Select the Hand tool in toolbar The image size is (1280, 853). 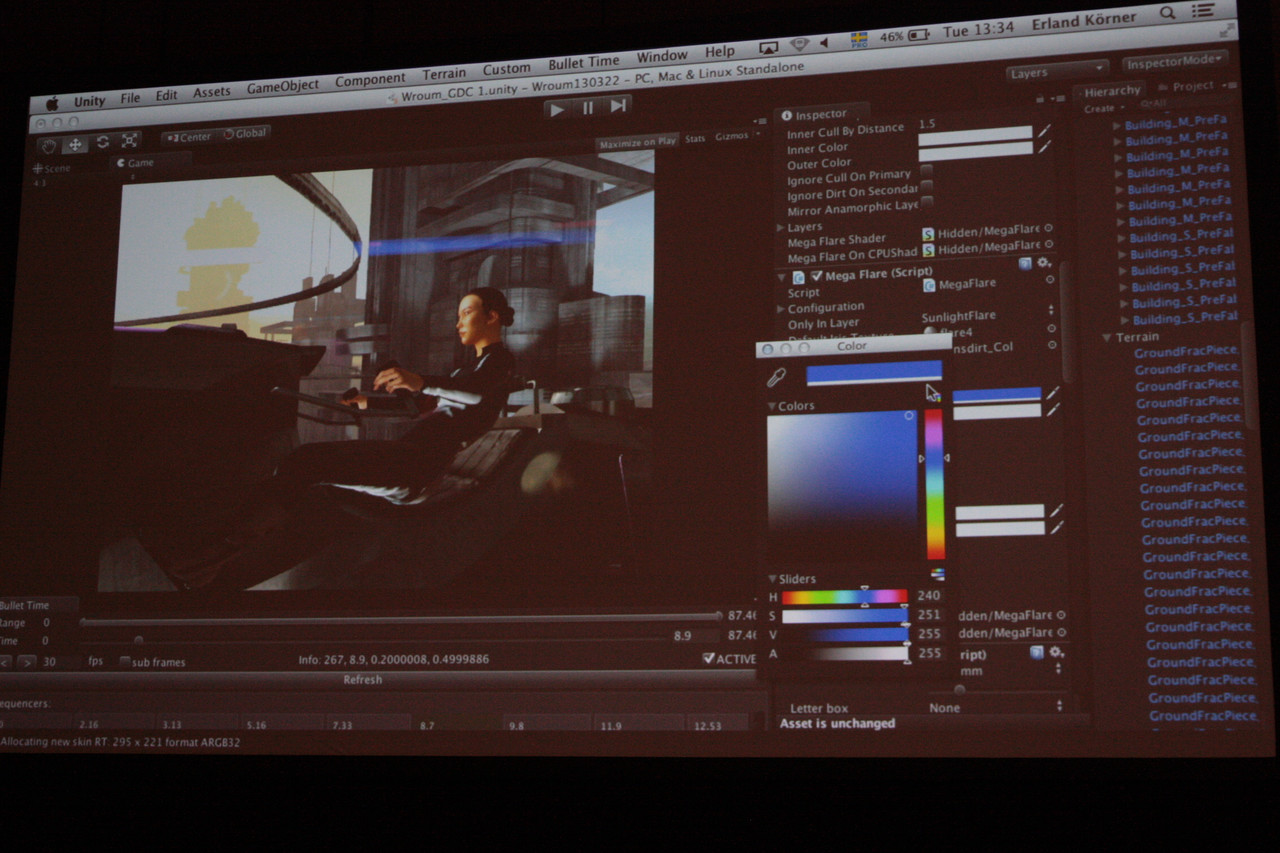49,144
